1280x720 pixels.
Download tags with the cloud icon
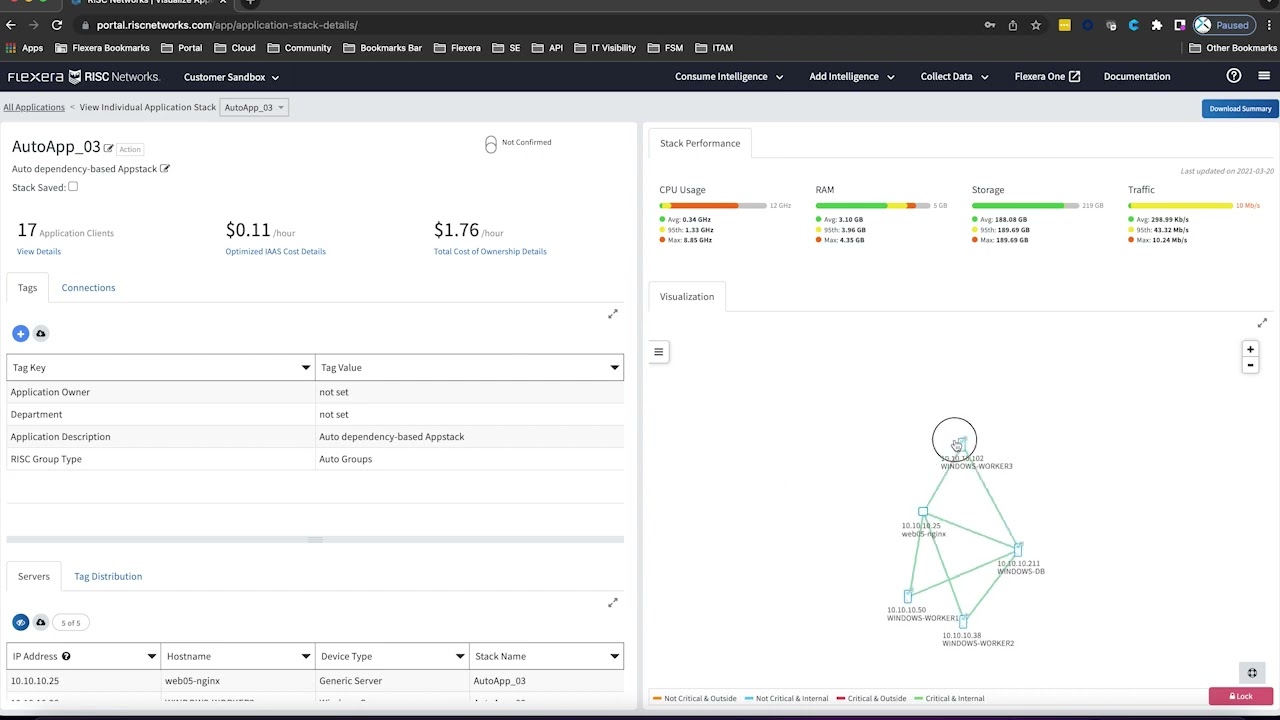(x=41, y=333)
